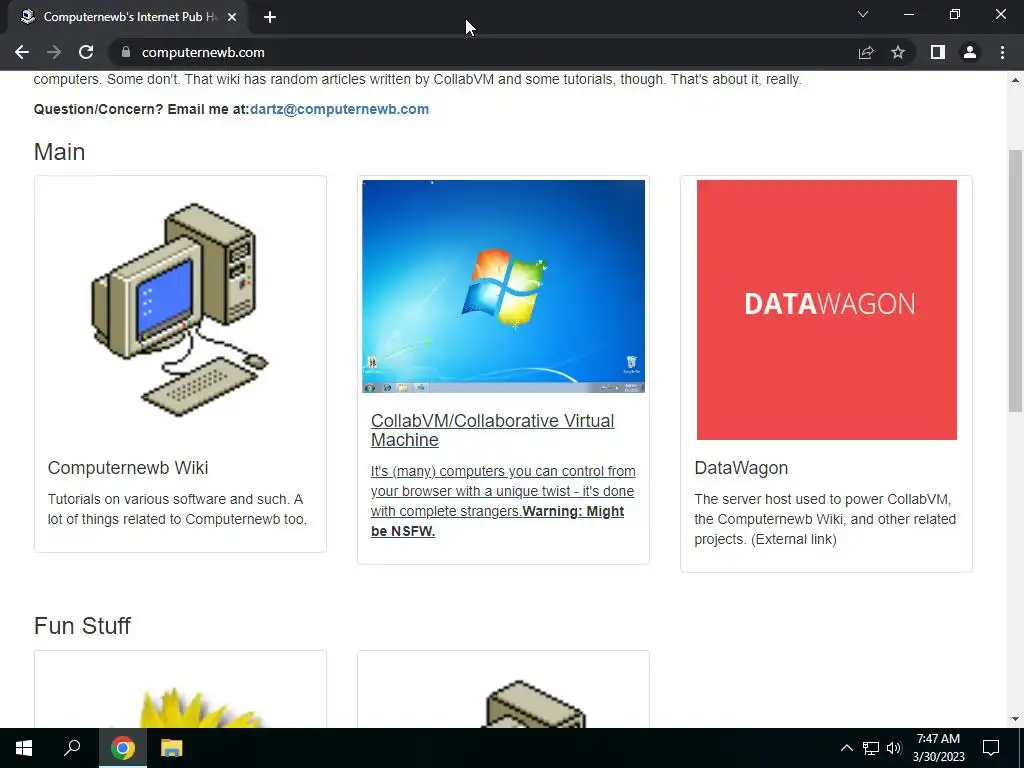This screenshot has height=768, width=1024.
Task: Click 'The server host used to power' text
Action: click(x=825, y=519)
